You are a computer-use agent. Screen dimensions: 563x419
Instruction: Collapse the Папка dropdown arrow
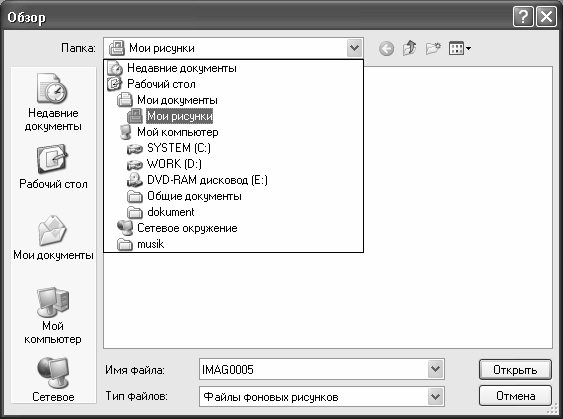pyautogui.click(x=354, y=48)
